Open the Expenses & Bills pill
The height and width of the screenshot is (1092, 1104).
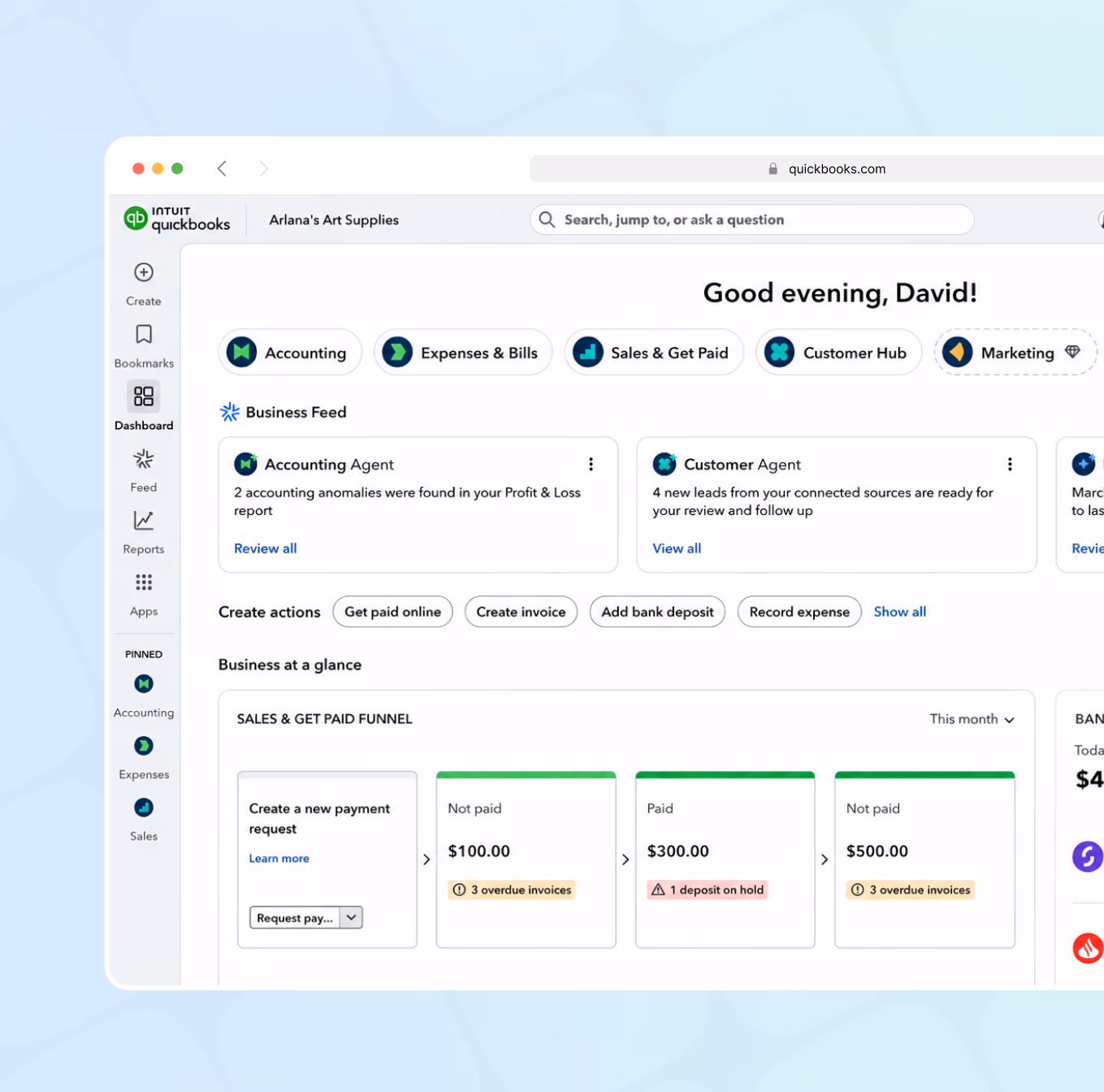coord(463,352)
